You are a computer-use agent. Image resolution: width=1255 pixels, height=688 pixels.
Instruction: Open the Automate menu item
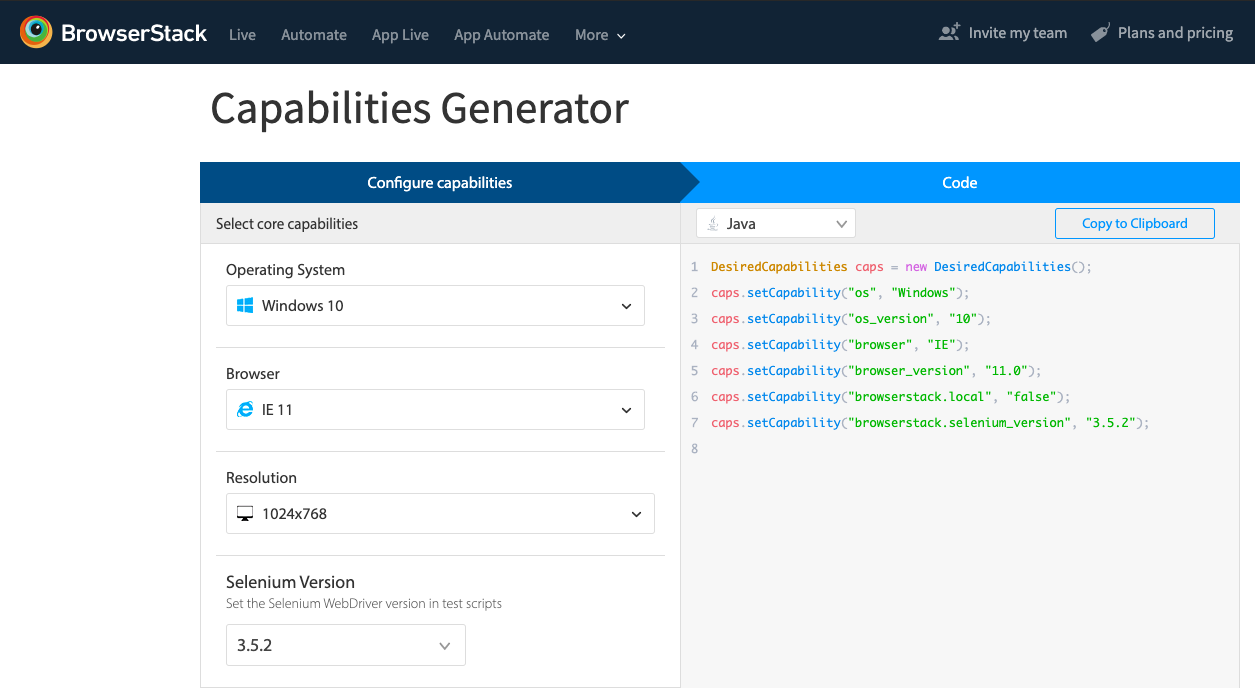(x=314, y=34)
